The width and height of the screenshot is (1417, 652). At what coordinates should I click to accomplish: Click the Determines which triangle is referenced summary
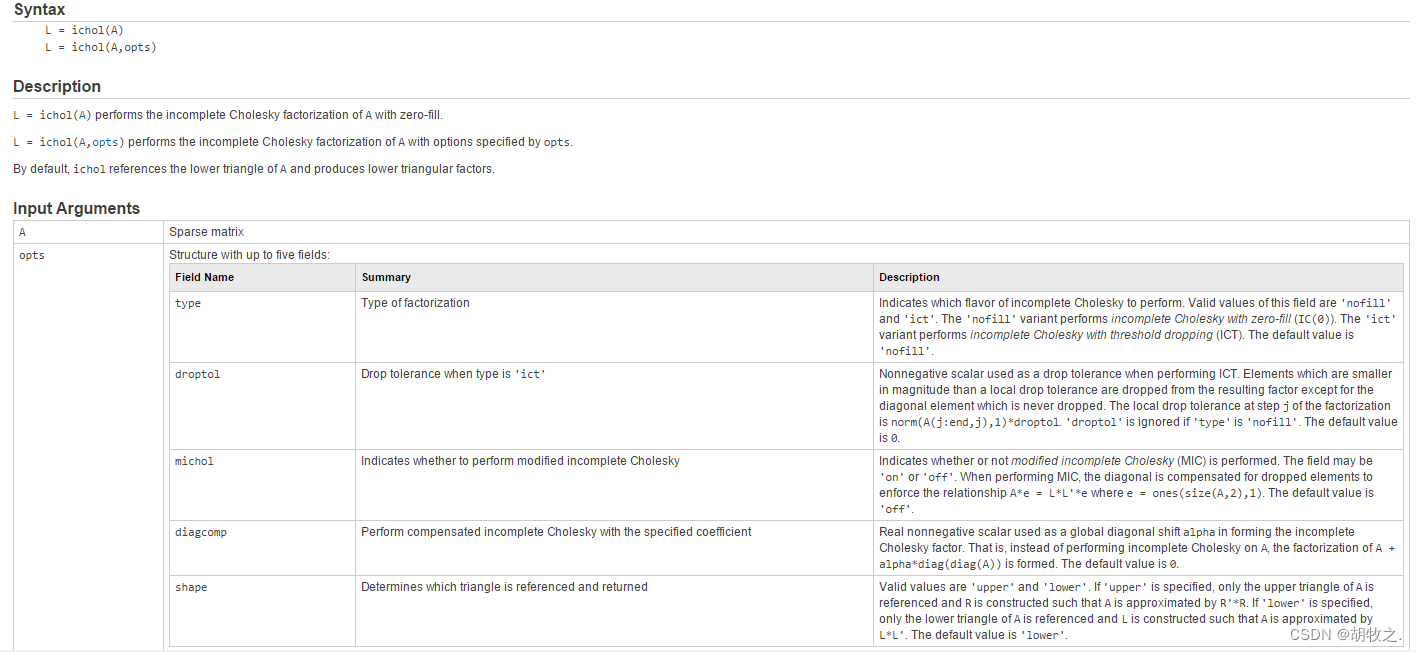point(504,587)
